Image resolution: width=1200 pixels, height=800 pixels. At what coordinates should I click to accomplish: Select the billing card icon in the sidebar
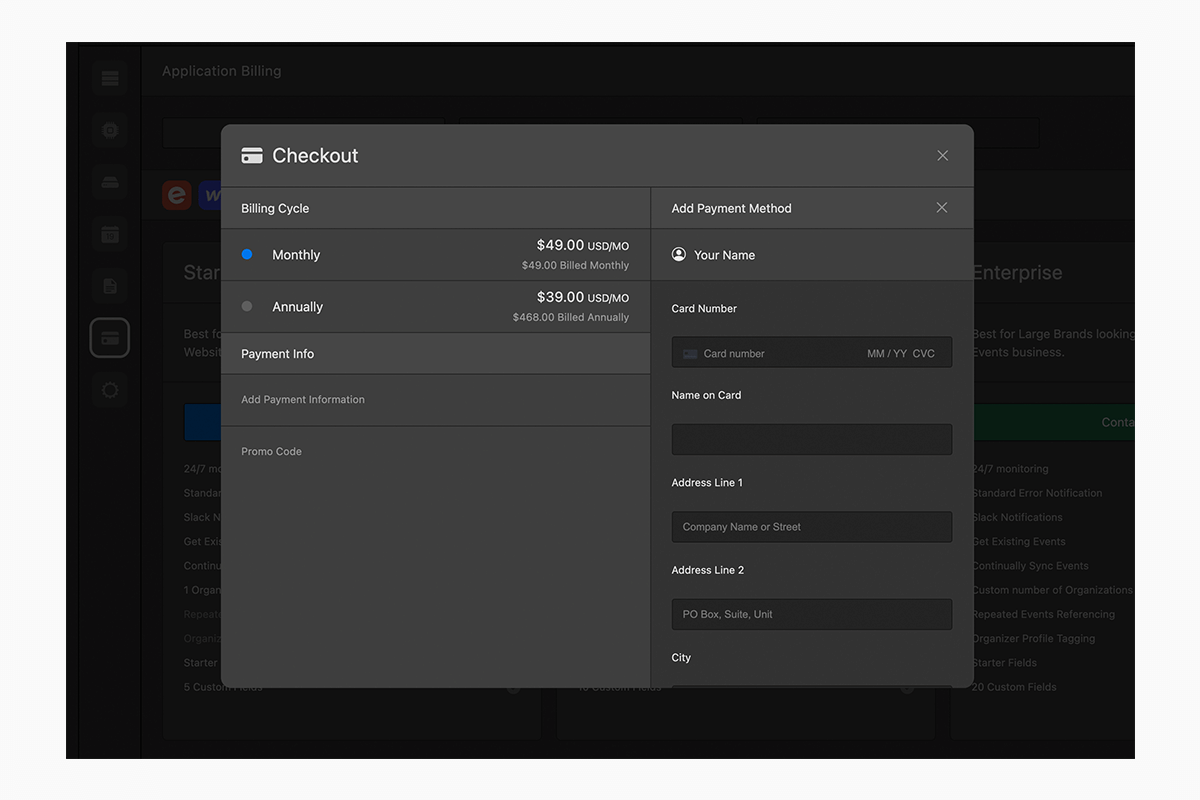point(110,338)
